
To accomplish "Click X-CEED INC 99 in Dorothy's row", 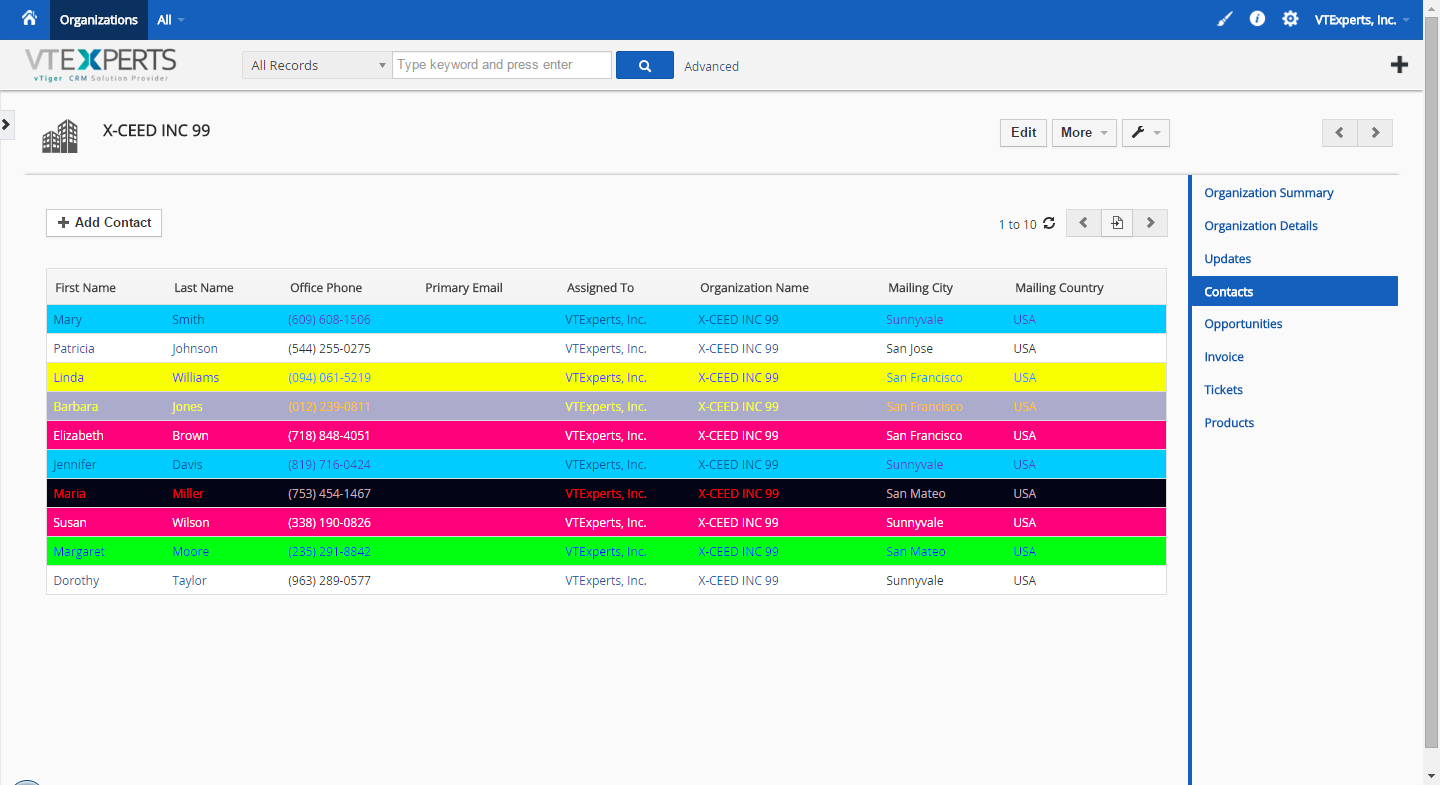I will click(x=738, y=581).
